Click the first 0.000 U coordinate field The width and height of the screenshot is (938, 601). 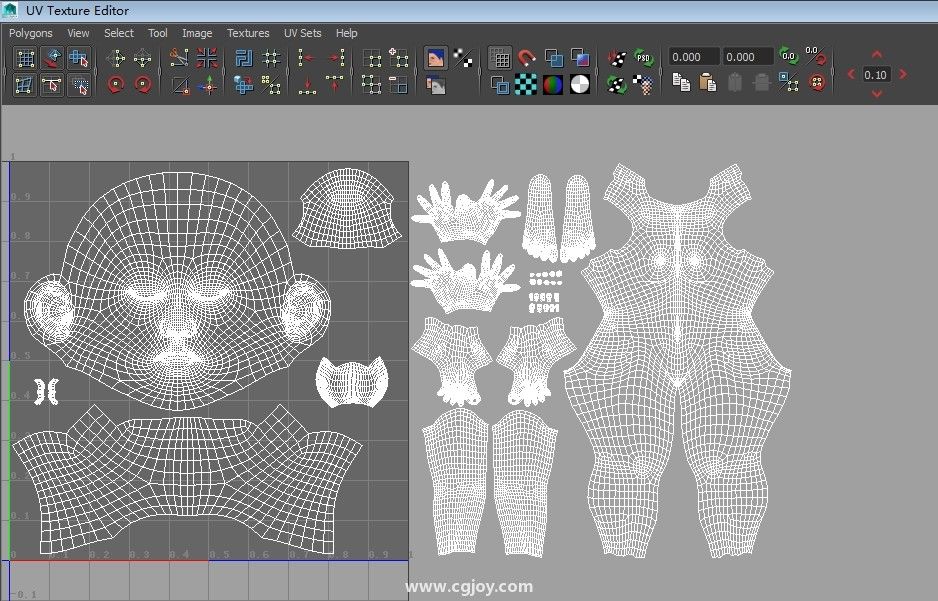(x=693, y=57)
